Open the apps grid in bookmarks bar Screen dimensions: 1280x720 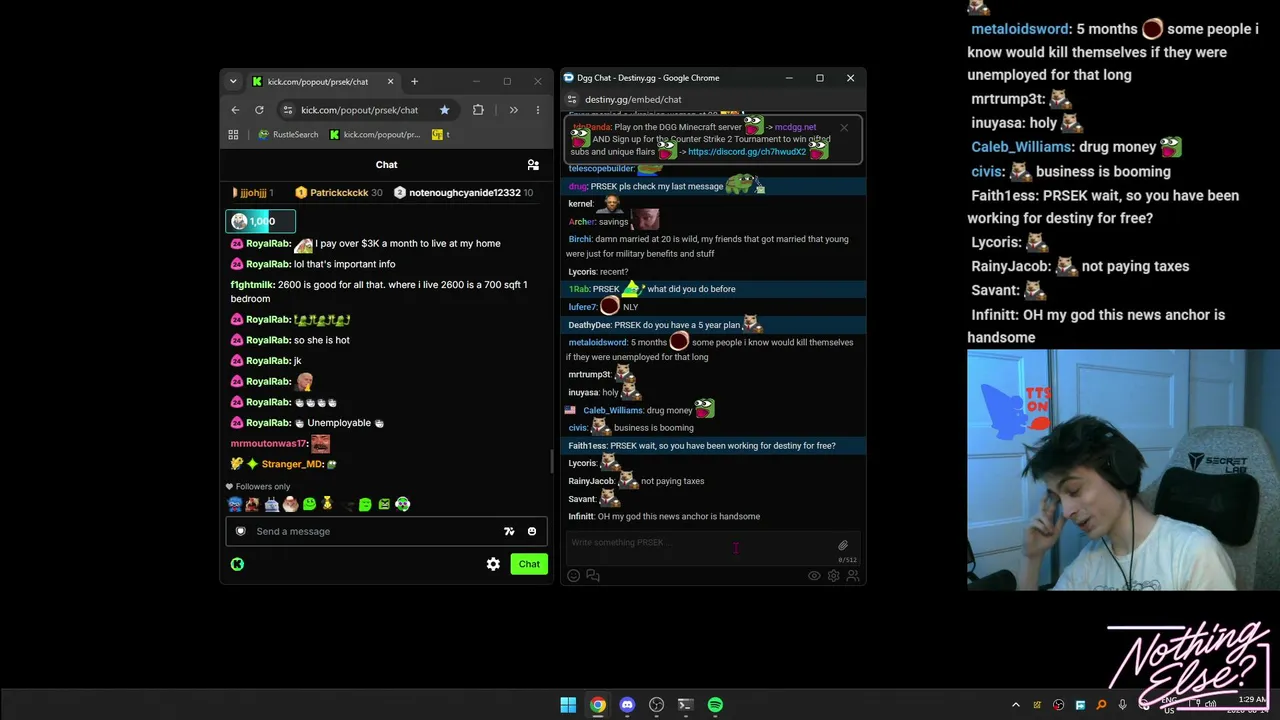[x=233, y=134]
